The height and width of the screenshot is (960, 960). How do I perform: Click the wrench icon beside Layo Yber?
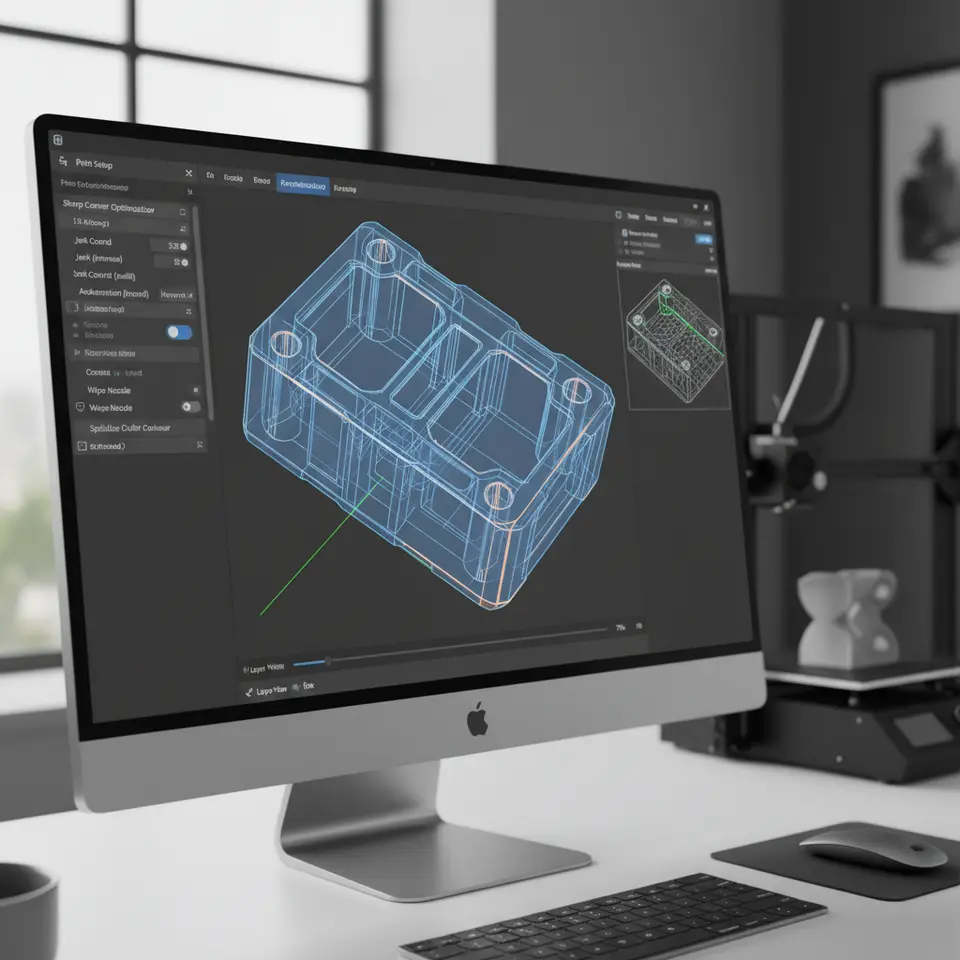(249, 692)
